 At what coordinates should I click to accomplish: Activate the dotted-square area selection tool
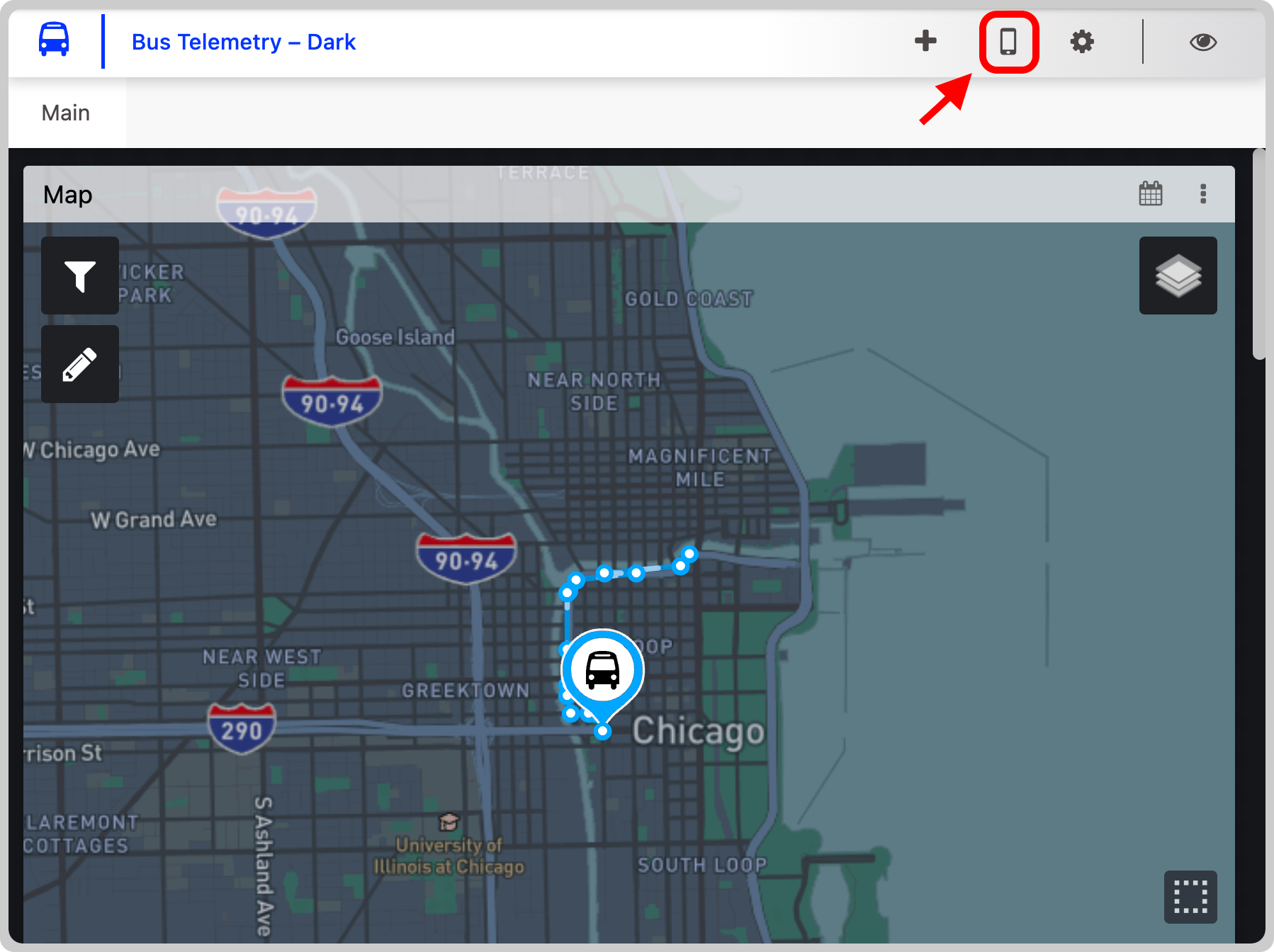[x=1190, y=897]
